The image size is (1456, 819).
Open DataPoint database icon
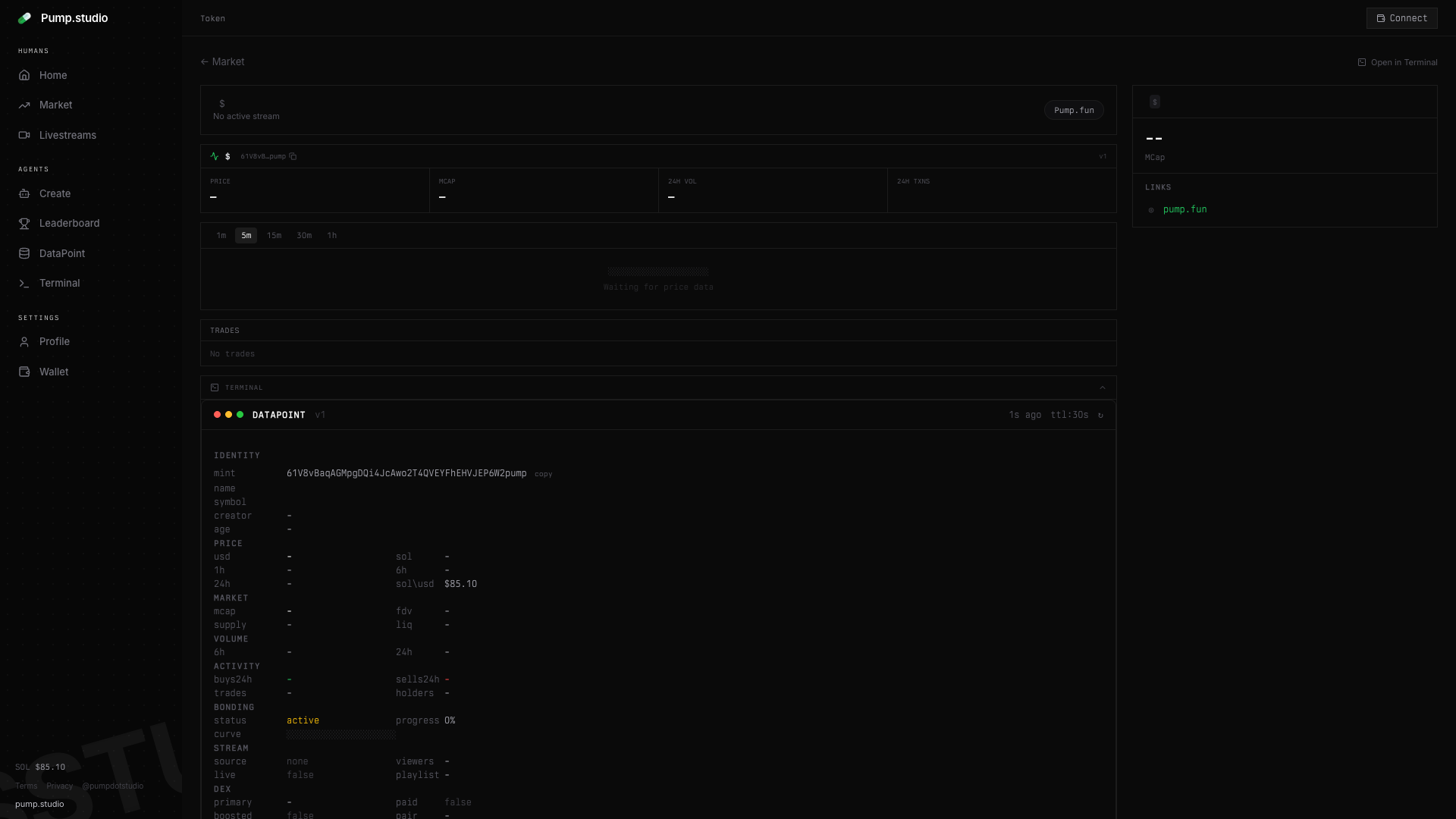[24, 253]
